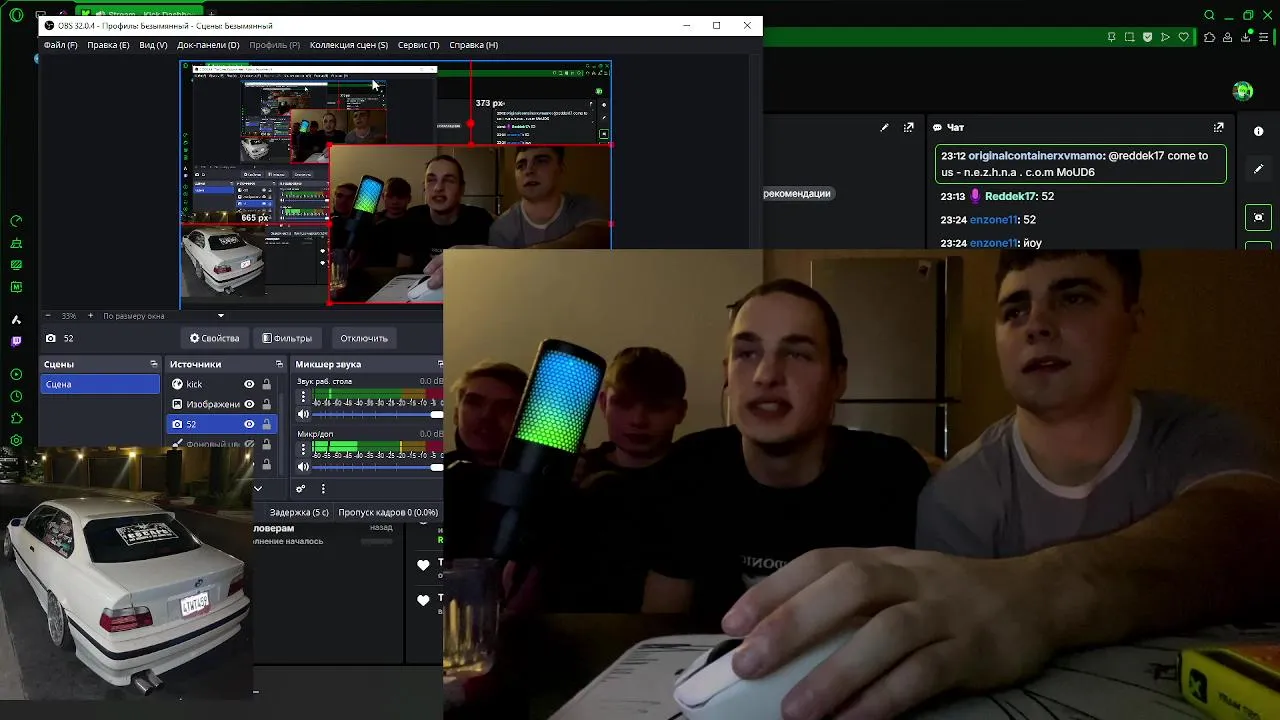Click the Задержка (5 с) status entry

click(x=298, y=512)
